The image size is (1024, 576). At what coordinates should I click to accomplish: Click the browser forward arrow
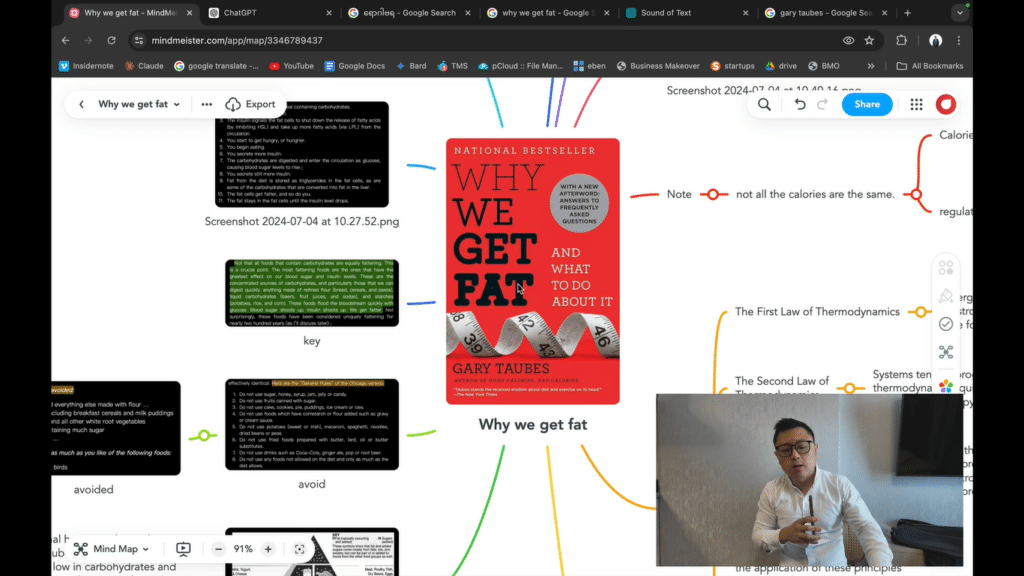pos(88,40)
